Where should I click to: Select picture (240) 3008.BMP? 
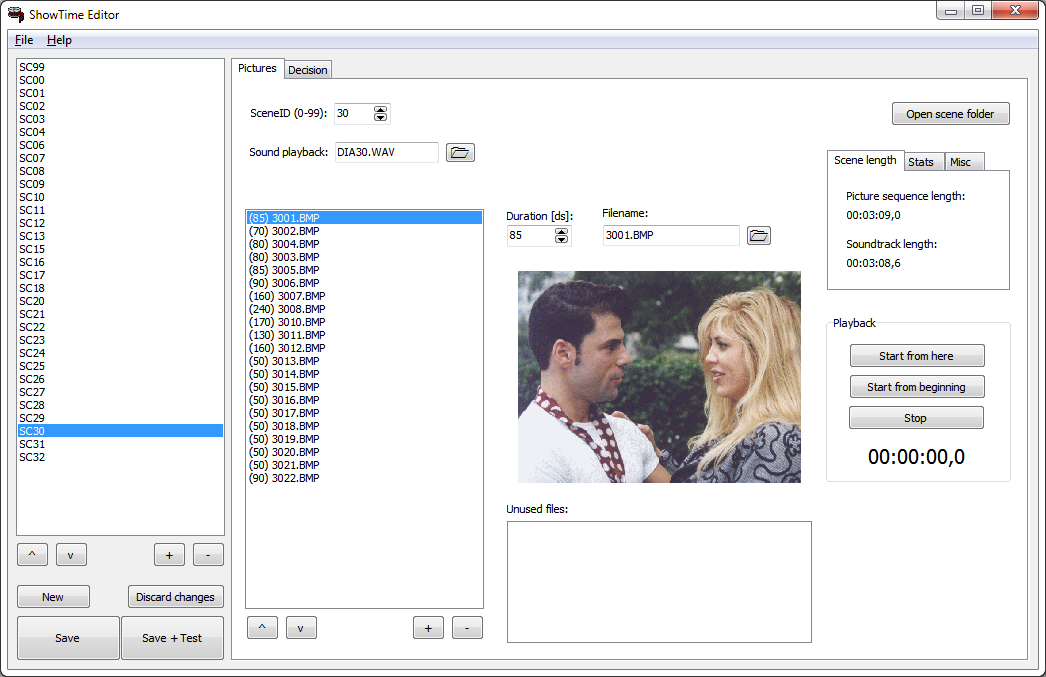pyautogui.click(x=364, y=309)
